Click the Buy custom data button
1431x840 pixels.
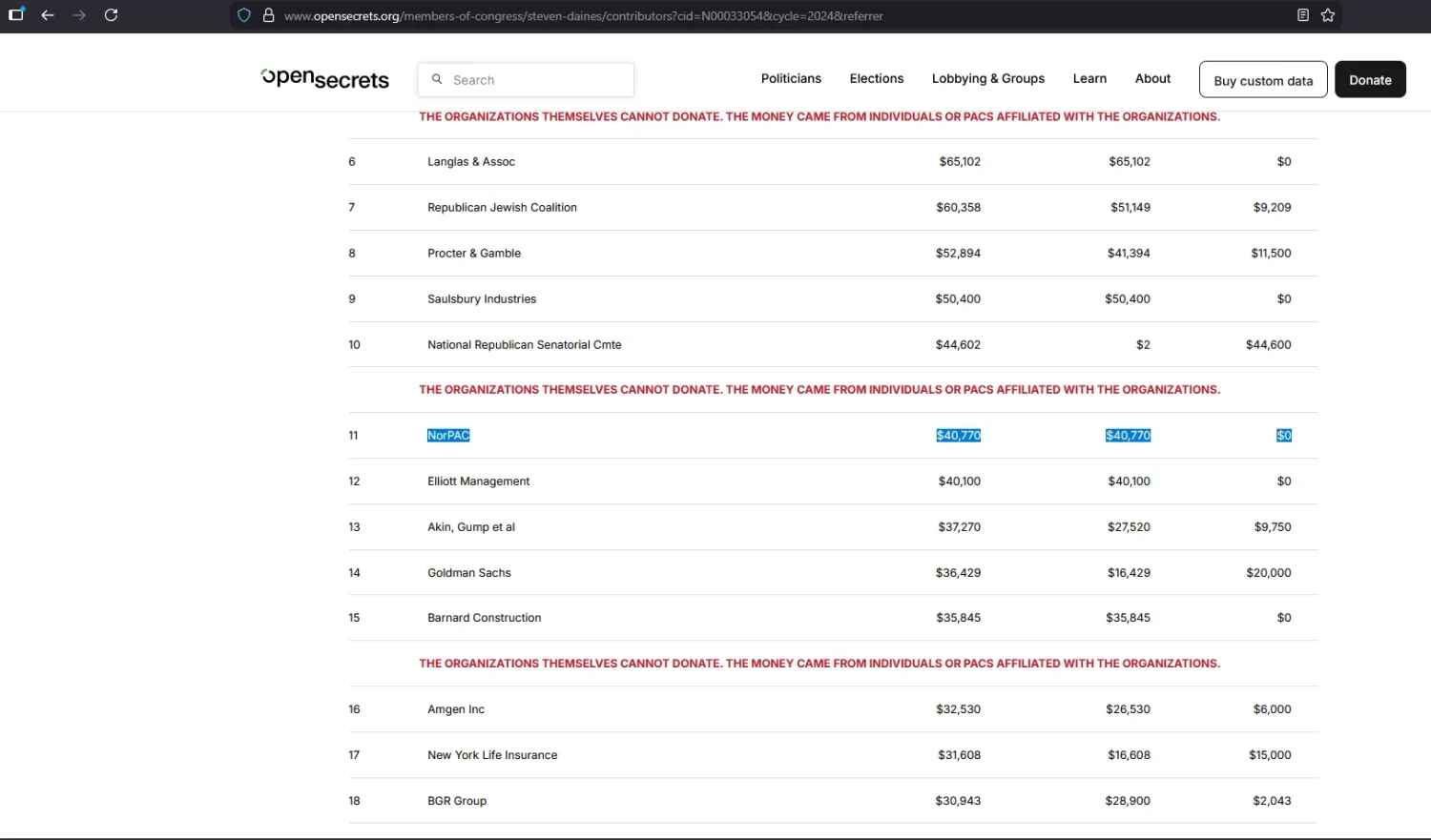point(1263,80)
